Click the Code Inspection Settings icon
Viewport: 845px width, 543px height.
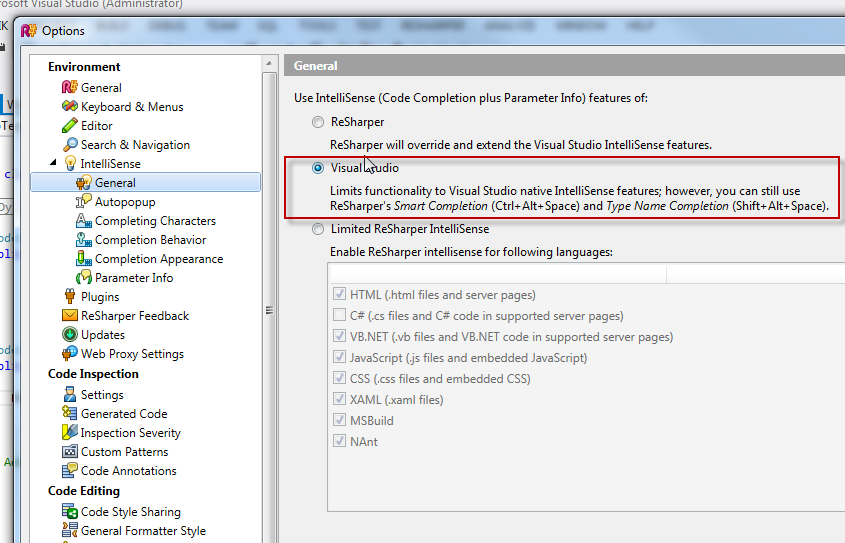pos(70,394)
